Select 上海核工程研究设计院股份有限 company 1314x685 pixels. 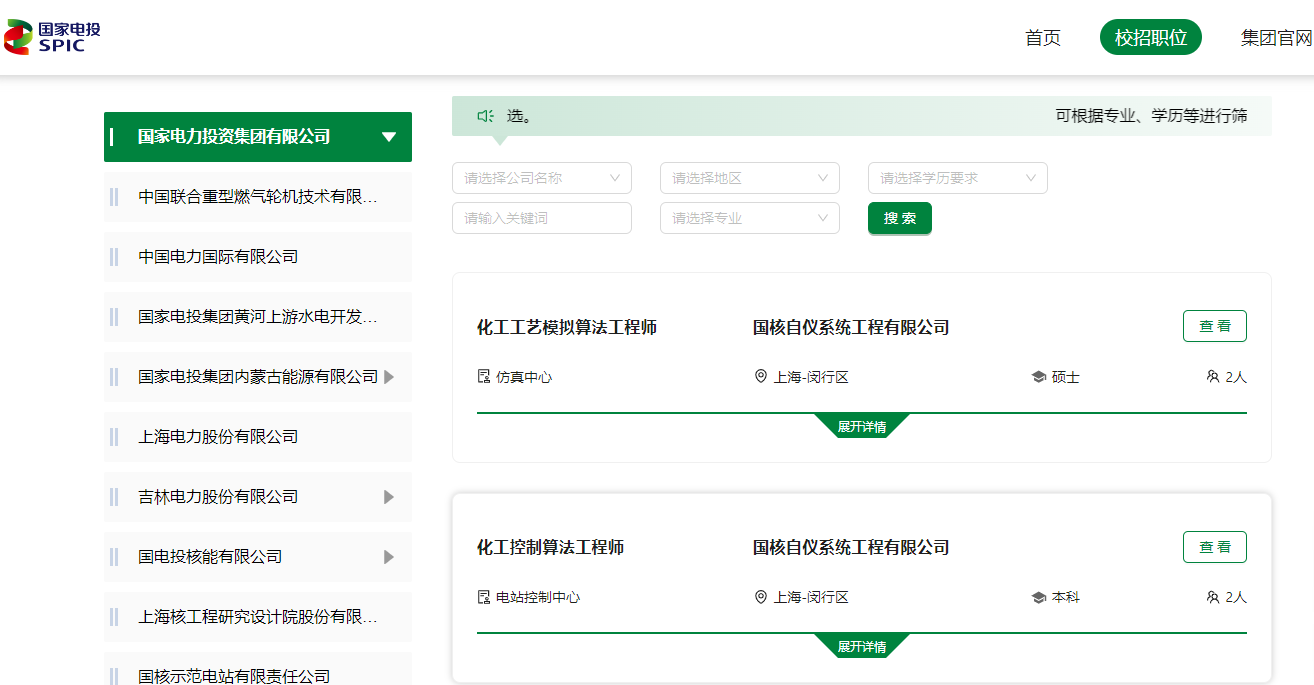click(x=258, y=617)
